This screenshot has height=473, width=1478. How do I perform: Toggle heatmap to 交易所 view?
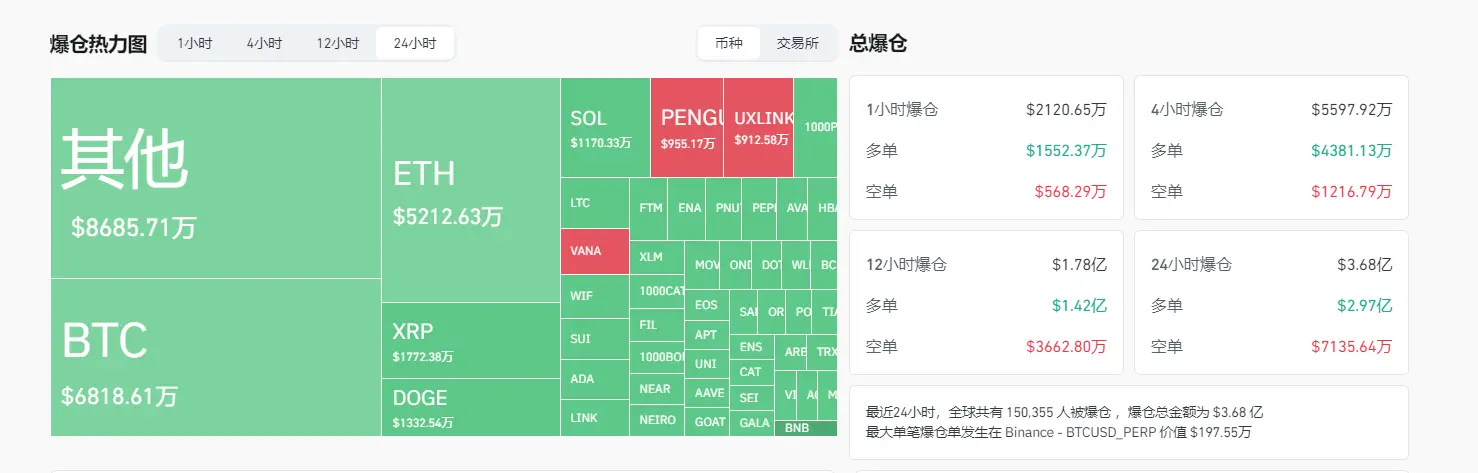(x=797, y=44)
